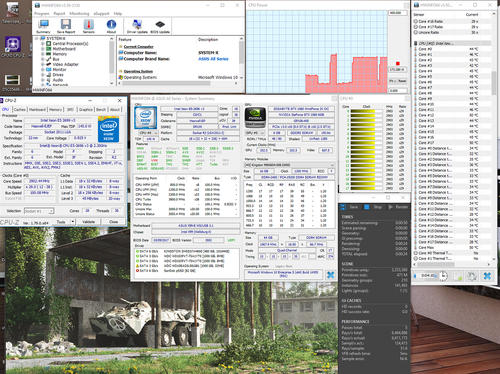
Task: Open the Help menu in HWiNFO64
Action: tap(118, 14)
